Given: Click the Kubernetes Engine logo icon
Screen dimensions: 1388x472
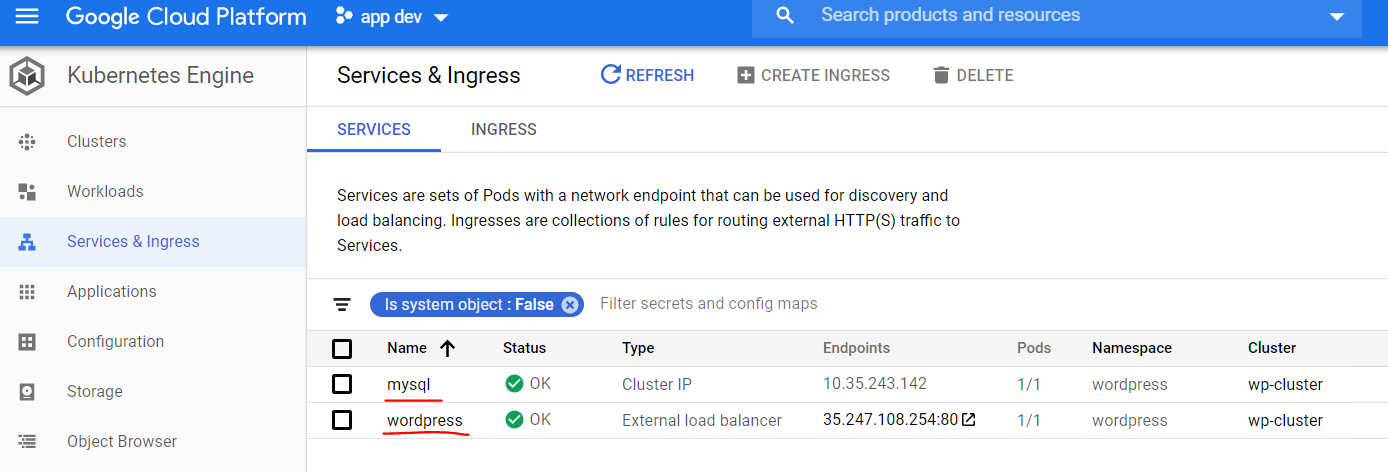Looking at the screenshot, I should coord(27,76).
